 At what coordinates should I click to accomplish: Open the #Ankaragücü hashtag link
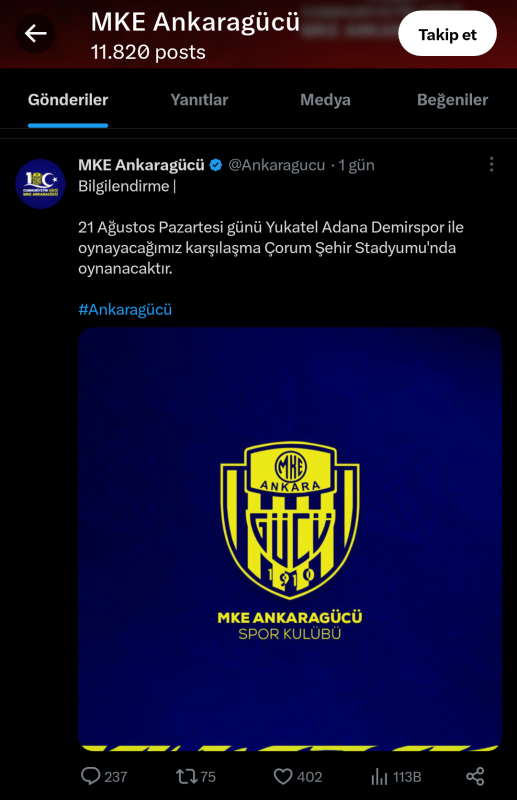tap(125, 309)
